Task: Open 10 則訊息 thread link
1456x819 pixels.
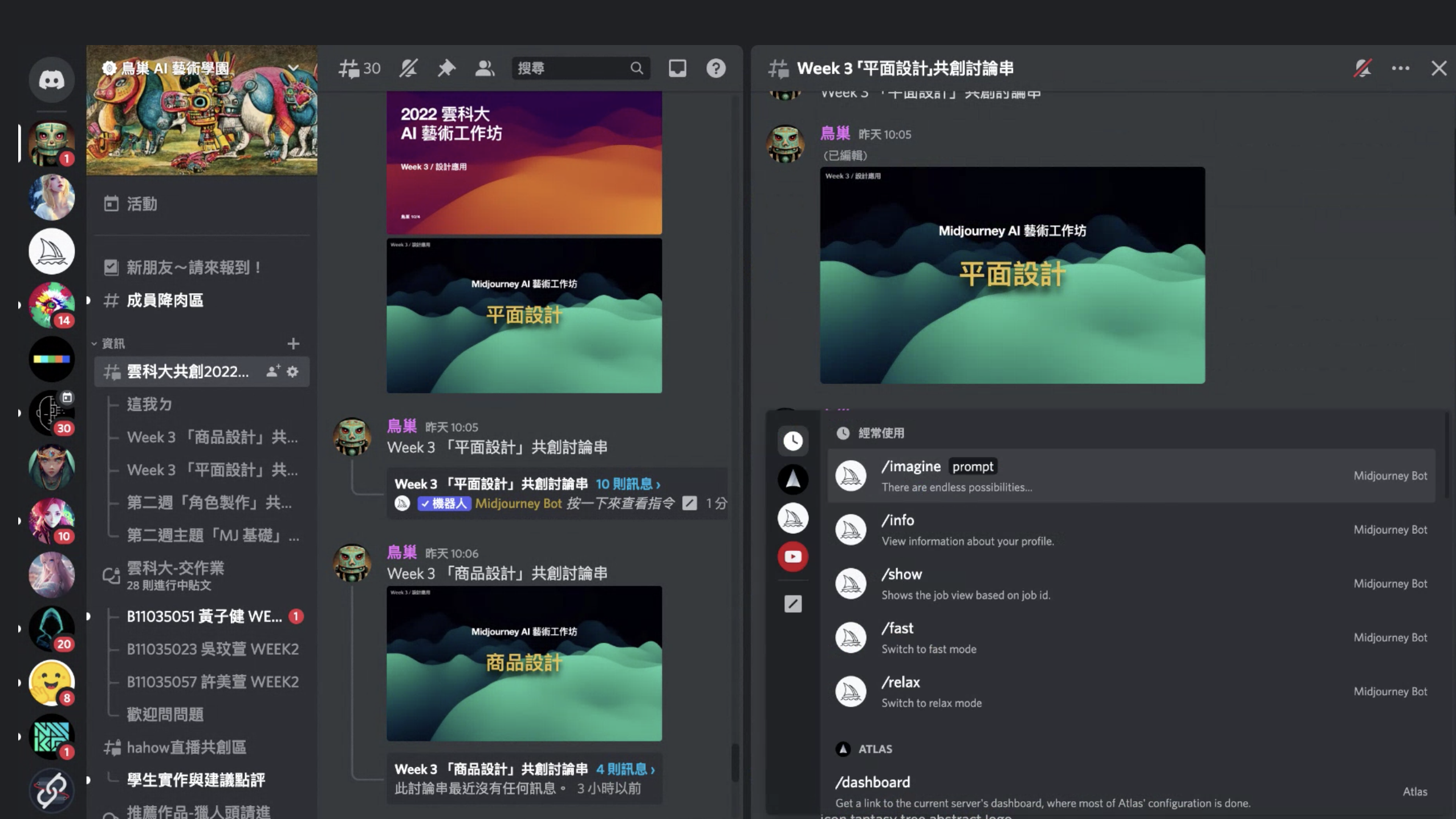Action: (628, 484)
